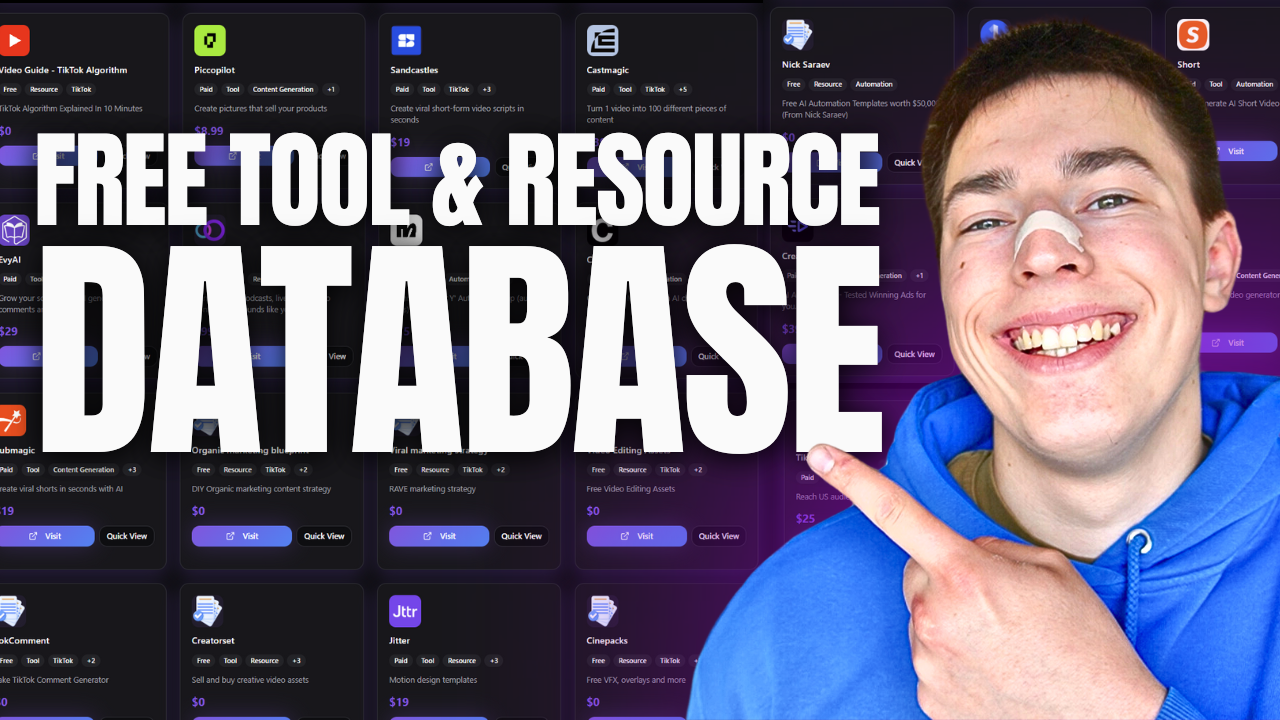Click the Sandcastles blue logo icon
Image resolution: width=1280 pixels, height=720 pixels.
click(406, 41)
